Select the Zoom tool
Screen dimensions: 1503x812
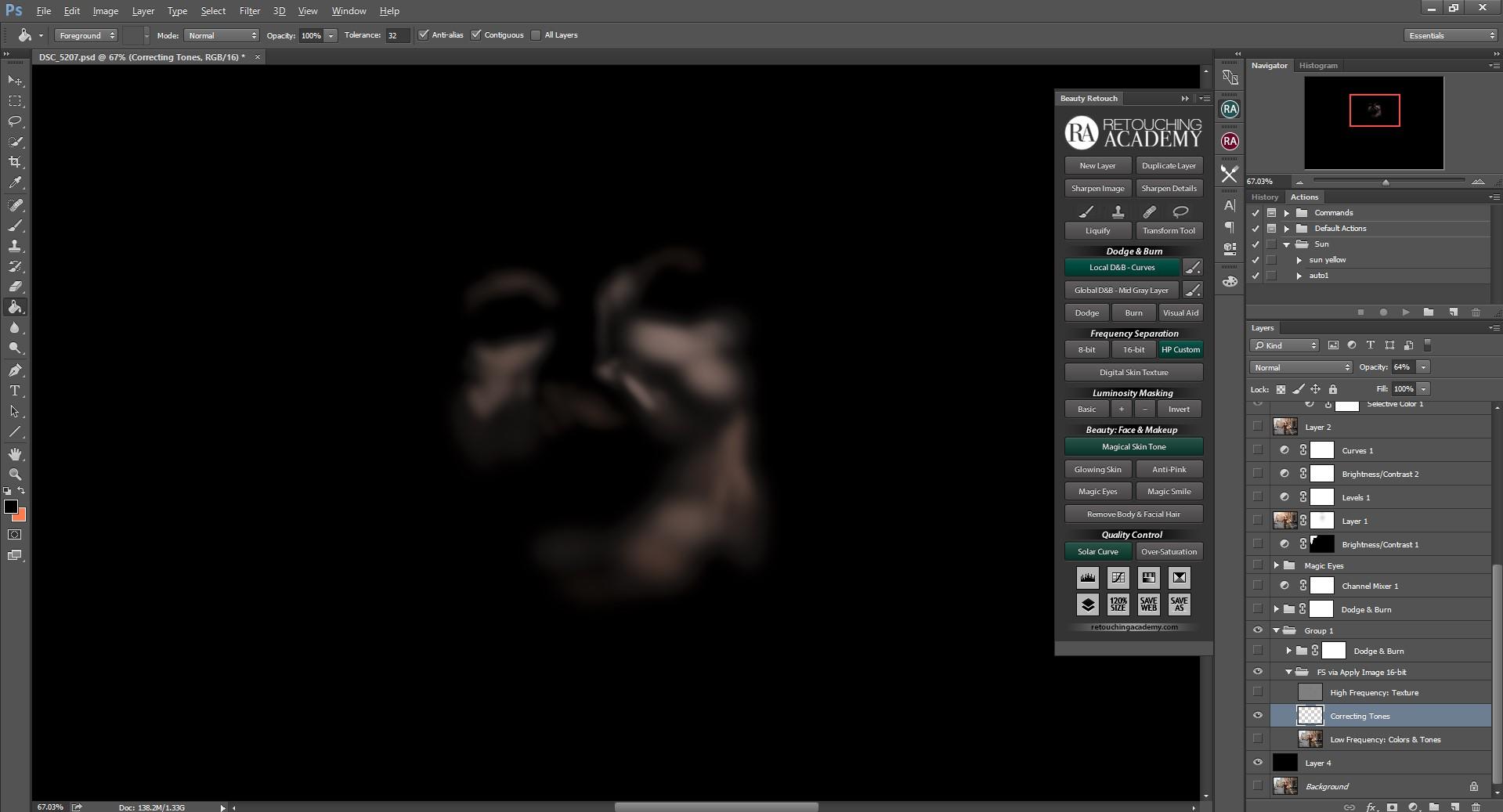(x=15, y=474)
